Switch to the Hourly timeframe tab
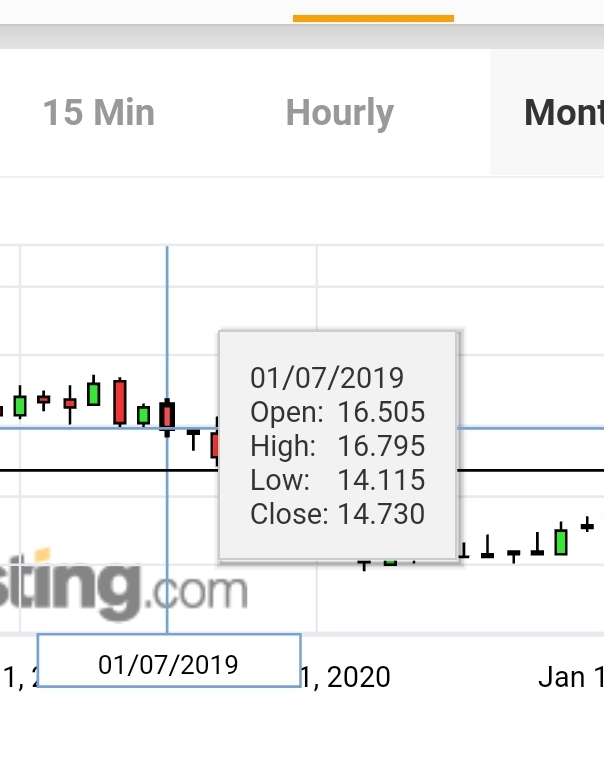This screenshot has width=604, height=771. 339,113
